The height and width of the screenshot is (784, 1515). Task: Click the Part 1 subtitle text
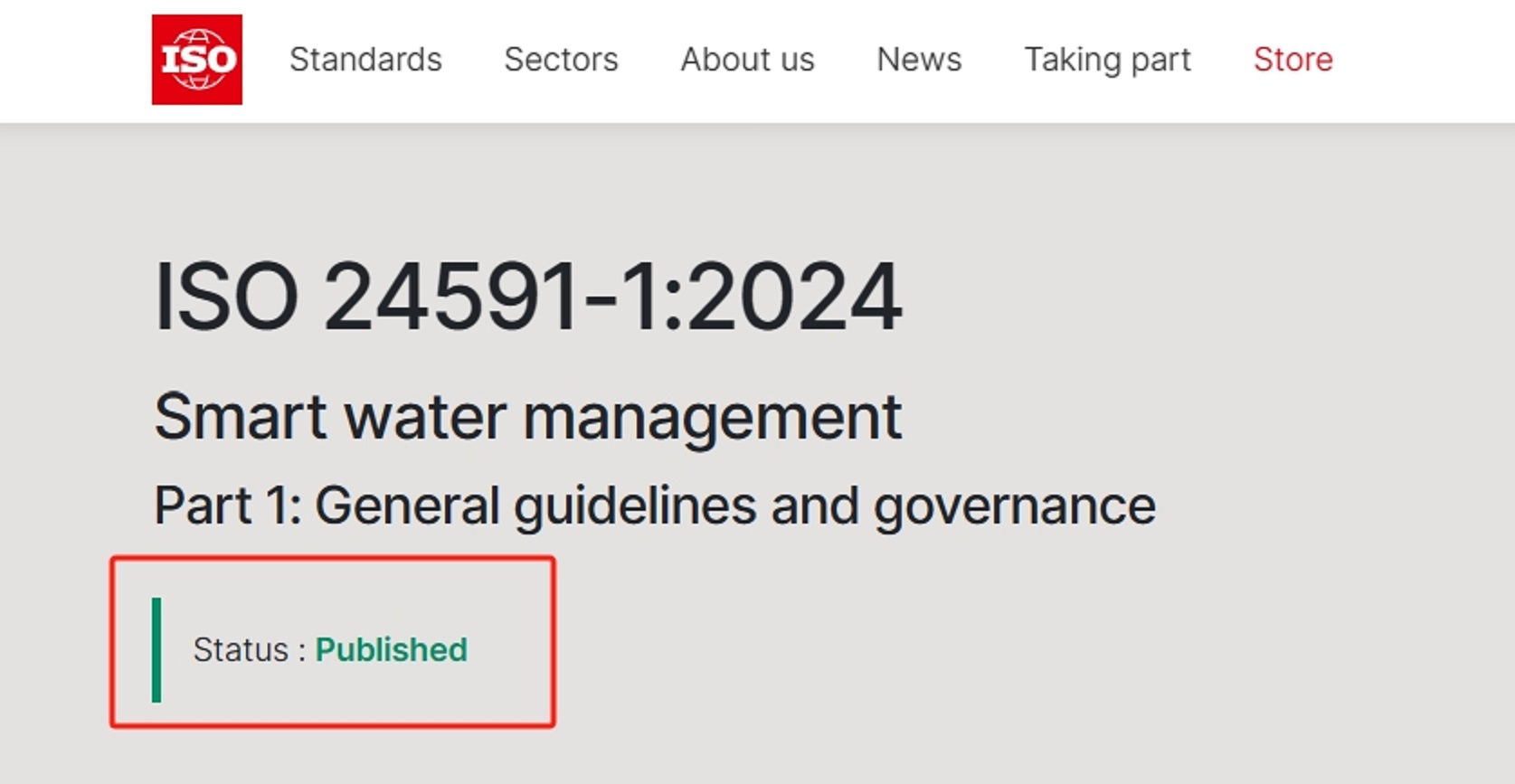[x=654, y=505]
